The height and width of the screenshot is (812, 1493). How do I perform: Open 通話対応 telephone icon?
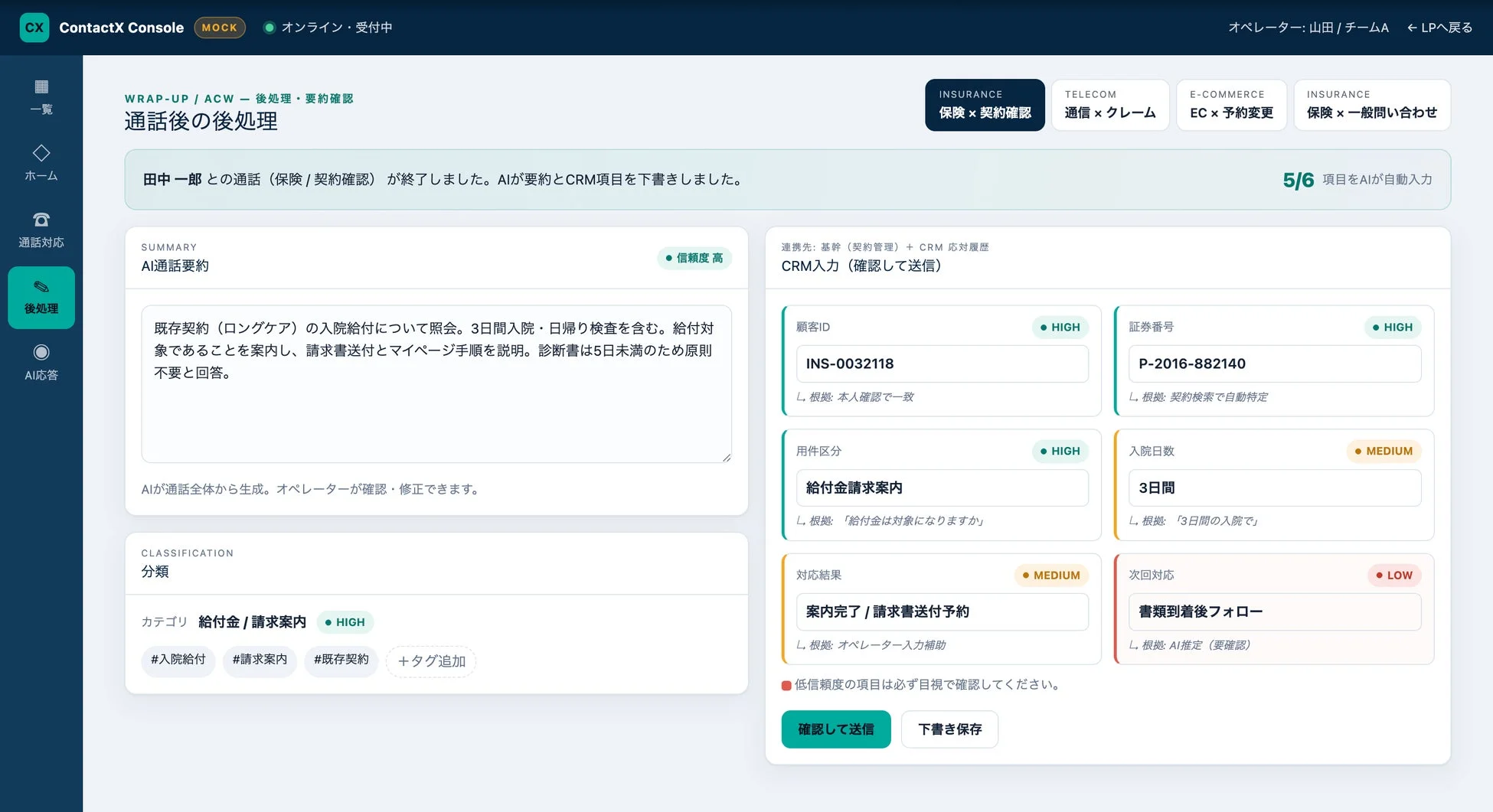41,220
